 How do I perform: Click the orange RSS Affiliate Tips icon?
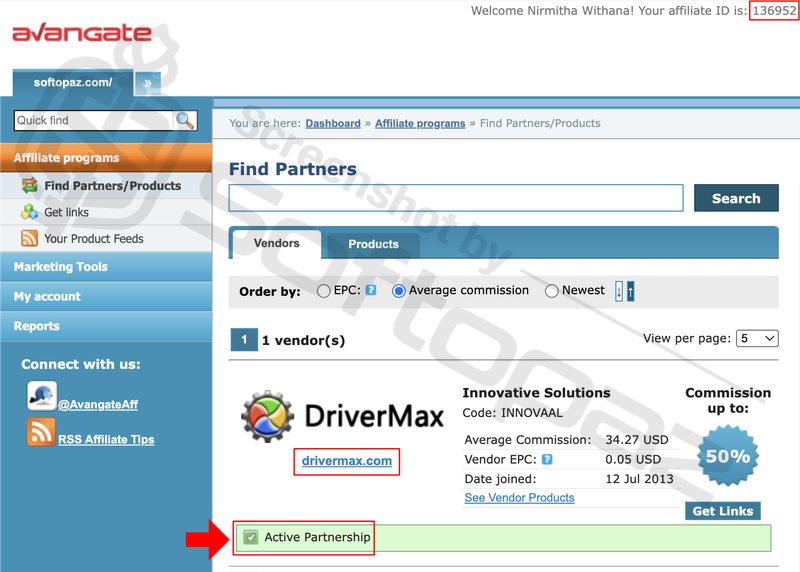(x=41, y=432)
